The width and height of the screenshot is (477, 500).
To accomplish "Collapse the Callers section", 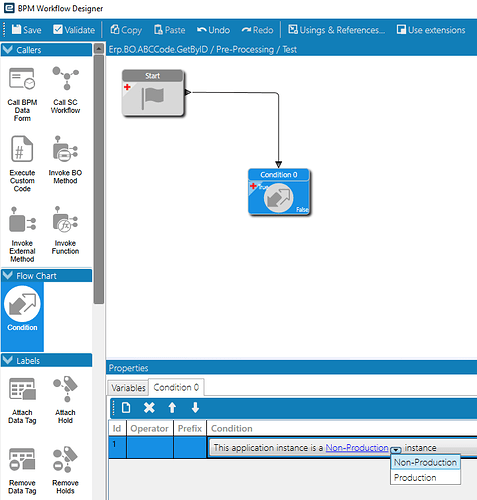I will tap(7, 50).
